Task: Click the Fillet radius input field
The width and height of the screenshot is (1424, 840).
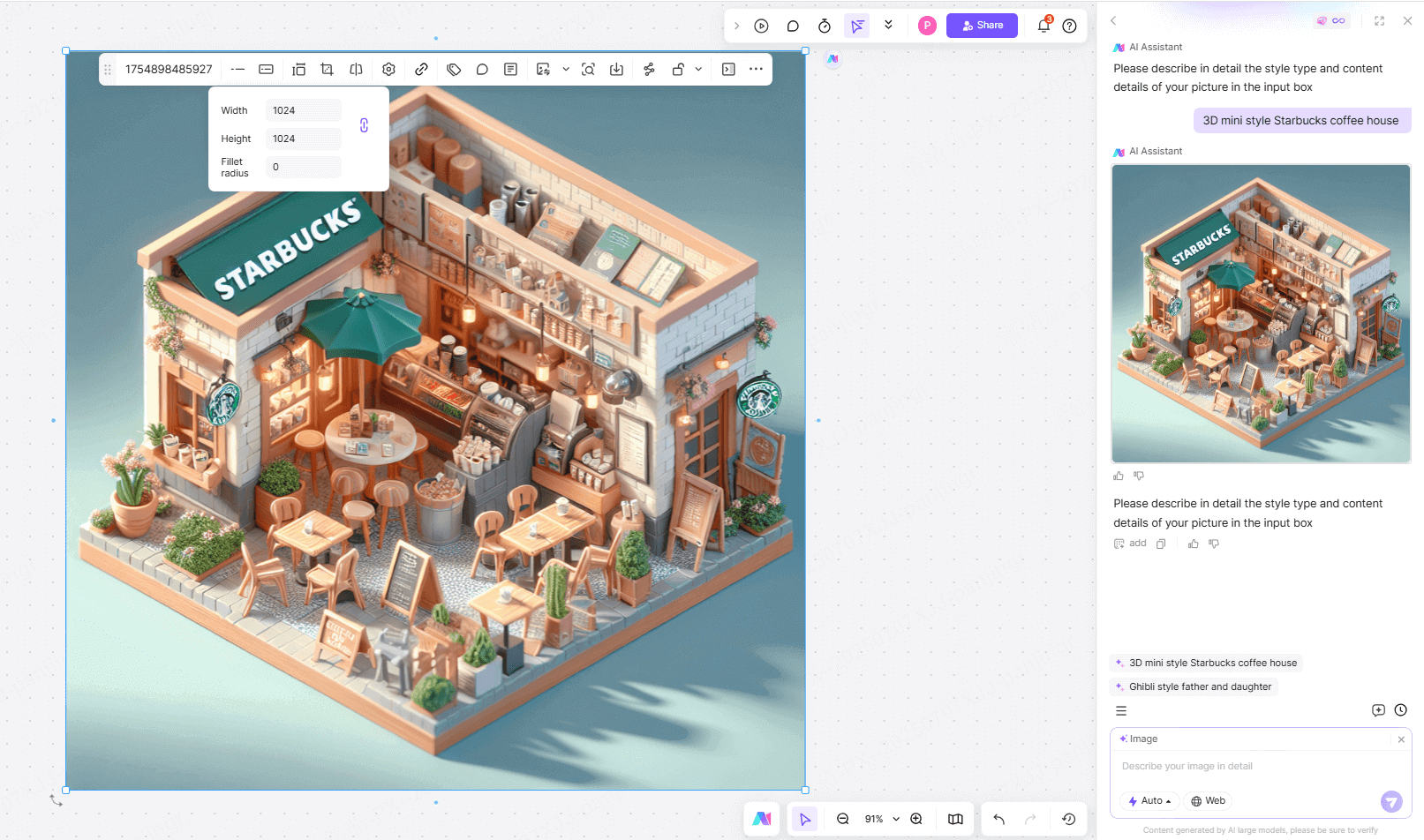Action: click(304, 167)
